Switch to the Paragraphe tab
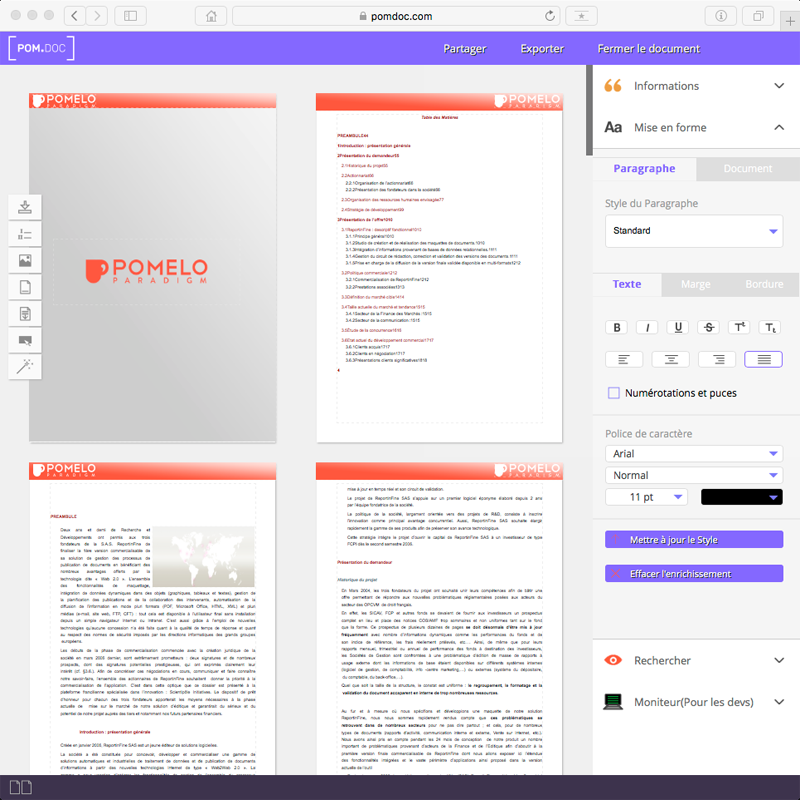The width and height of the screenshot is (800, 800). (x=644, y=169)
